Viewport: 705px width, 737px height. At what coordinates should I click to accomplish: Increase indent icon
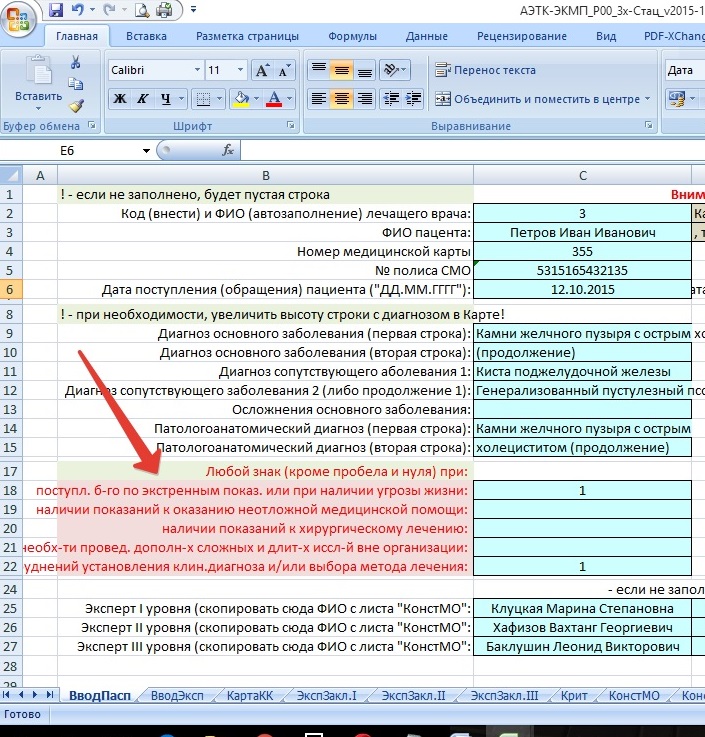coord(413,99)
